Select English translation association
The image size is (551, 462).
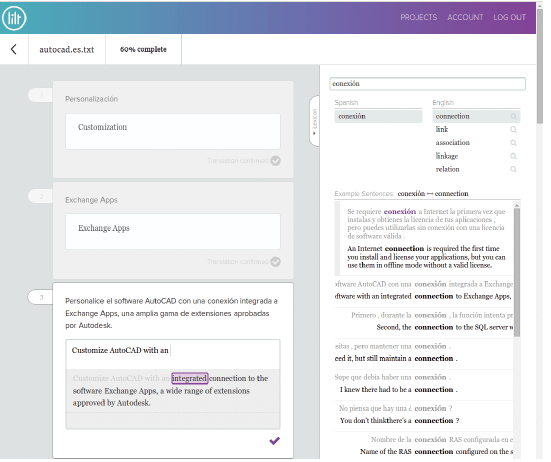click(453, 143)
